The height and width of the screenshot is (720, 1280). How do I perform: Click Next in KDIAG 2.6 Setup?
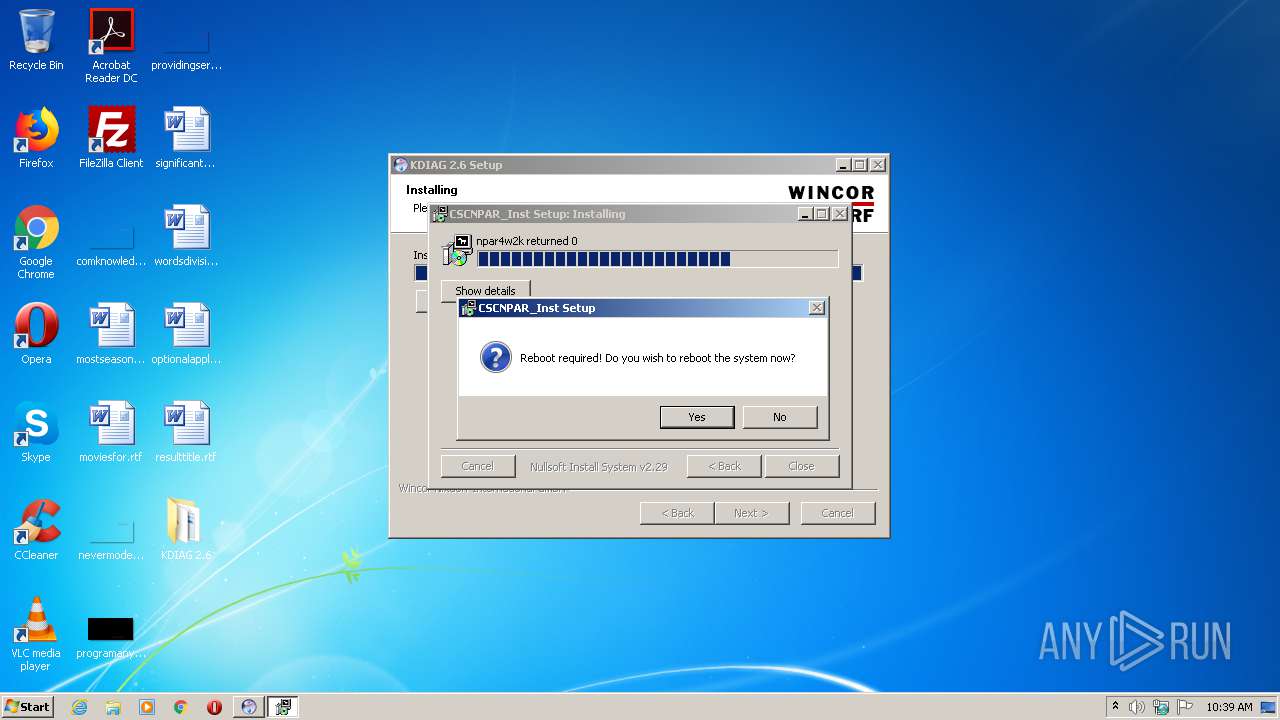[751, 513]
